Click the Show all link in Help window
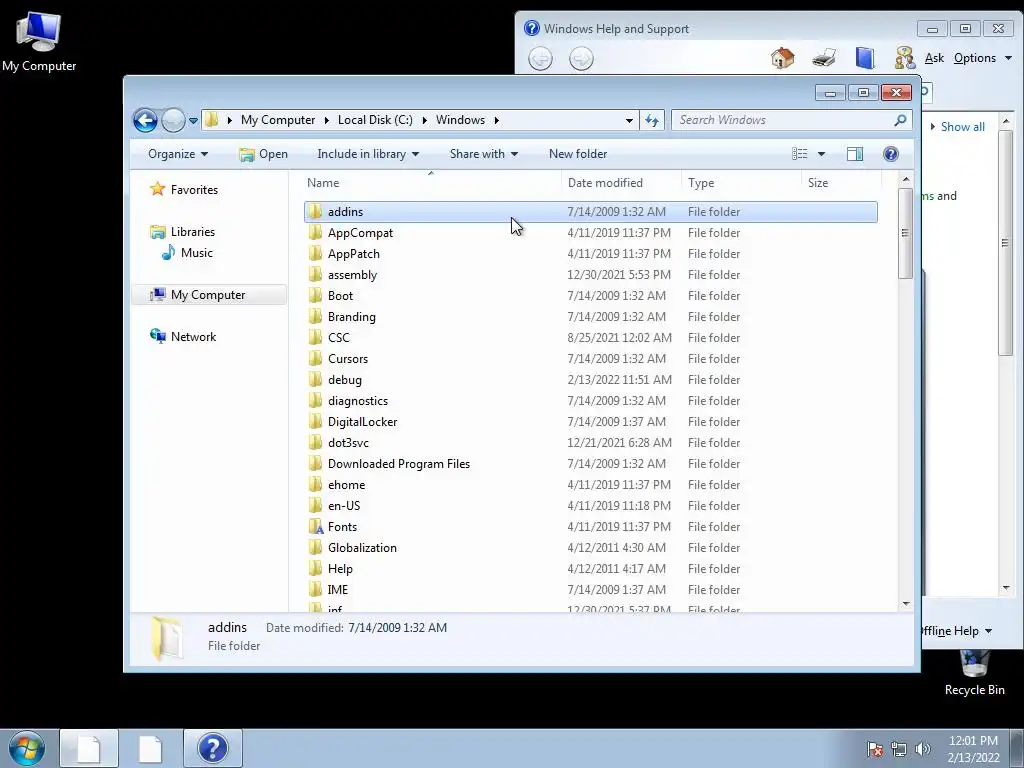The height and width of the screenshot is (768, 1024). [x=963, y=127]
